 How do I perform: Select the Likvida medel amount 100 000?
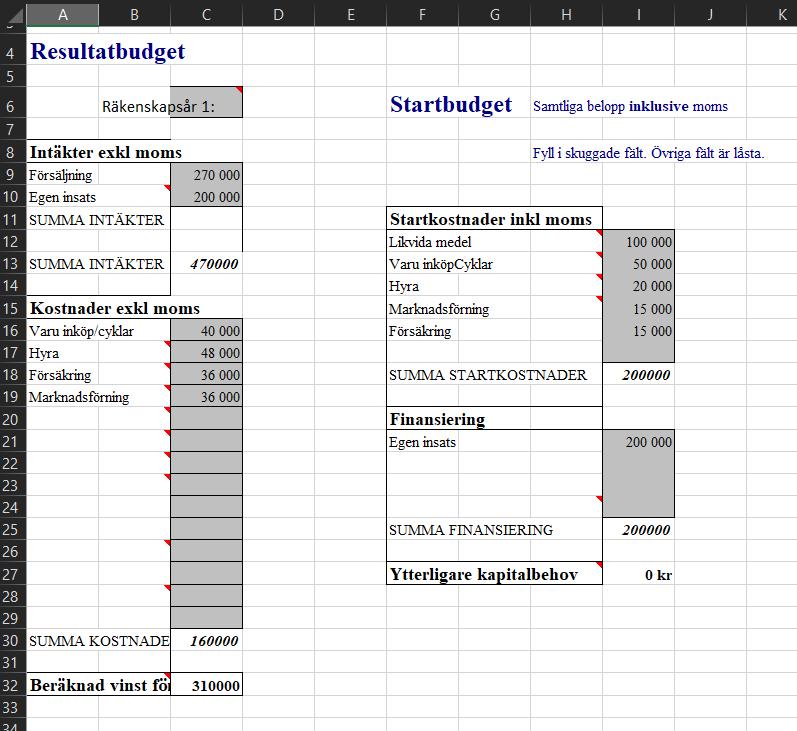[638, 242]
